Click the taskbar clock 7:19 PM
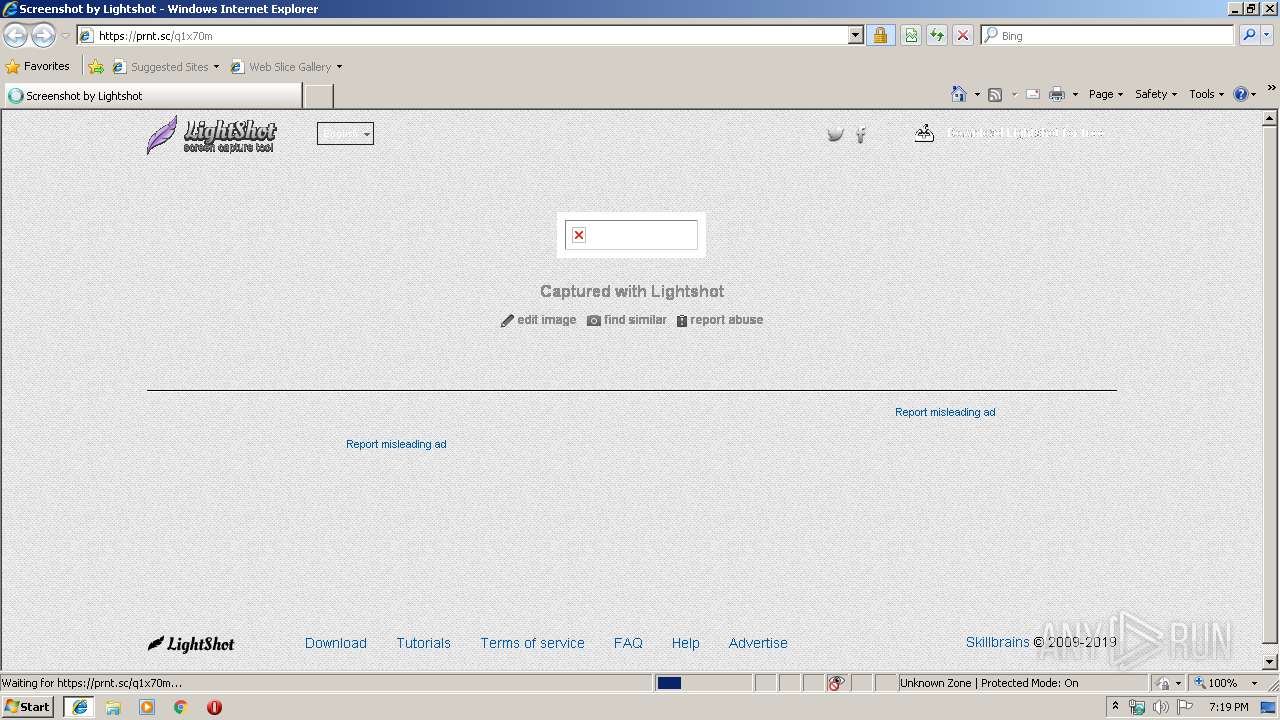This screenshot has width=1280, height=720. pyautogui.click(x=1229, y=707)
